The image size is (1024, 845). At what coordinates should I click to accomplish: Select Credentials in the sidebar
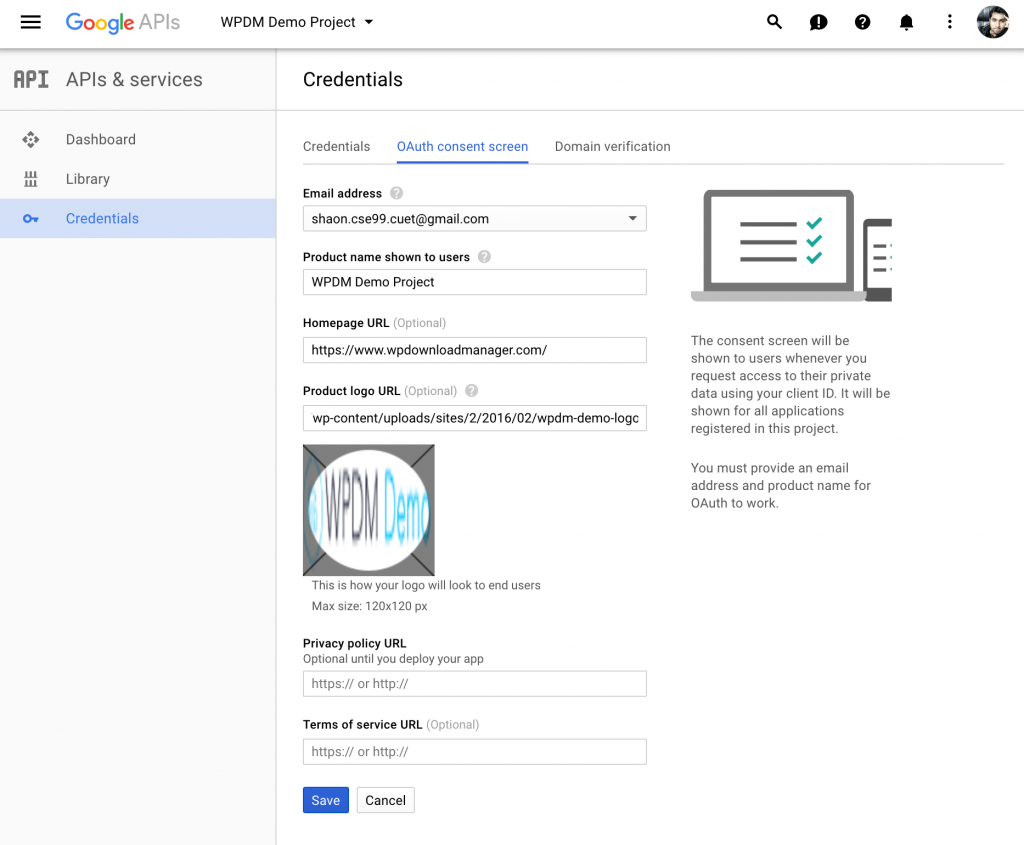click(x=138, y=219)
